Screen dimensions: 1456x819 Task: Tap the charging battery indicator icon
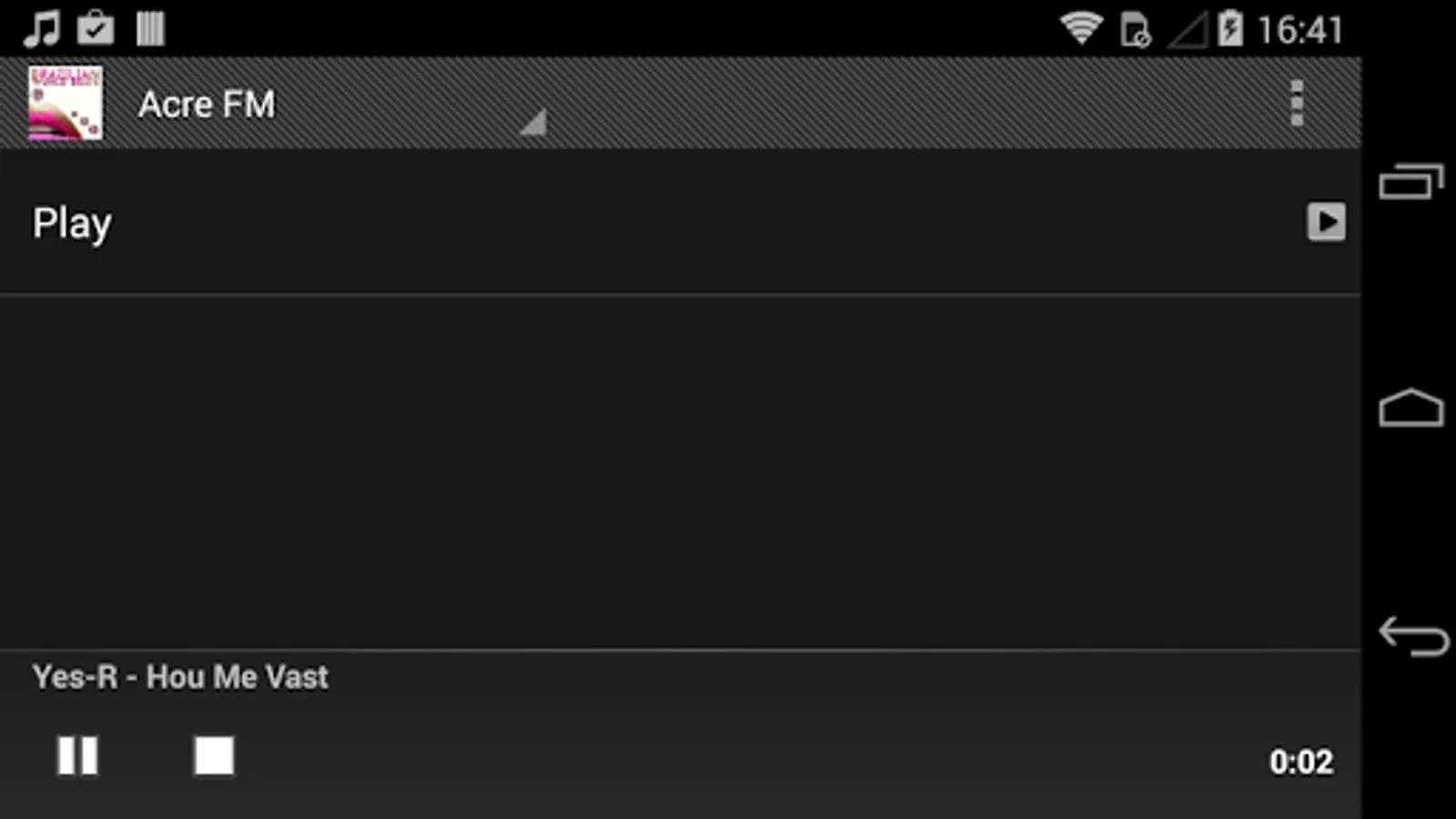1230,28
